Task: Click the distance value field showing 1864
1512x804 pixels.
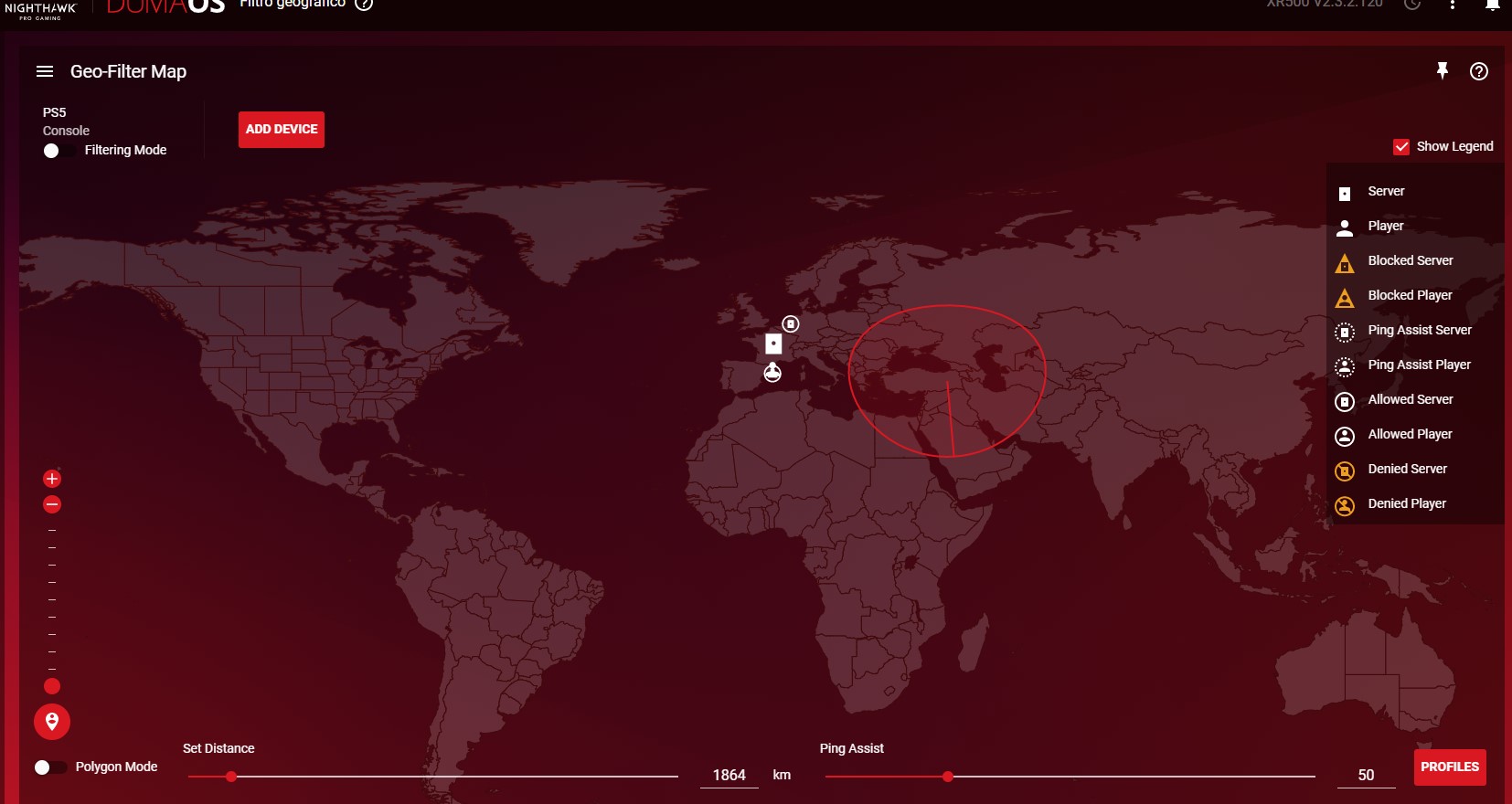Action: pyautogui.click(x=729, y=775)
